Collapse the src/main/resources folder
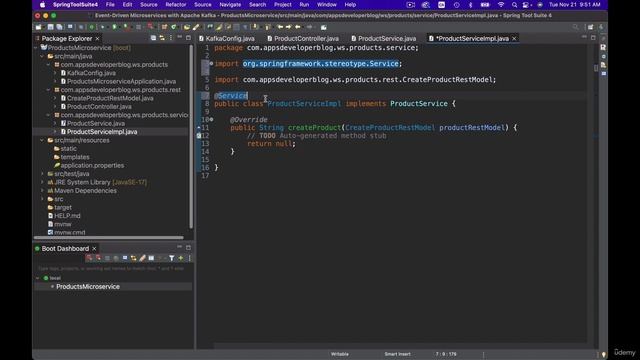The height and width of the screenshot is (360, 640). point(42,140)
